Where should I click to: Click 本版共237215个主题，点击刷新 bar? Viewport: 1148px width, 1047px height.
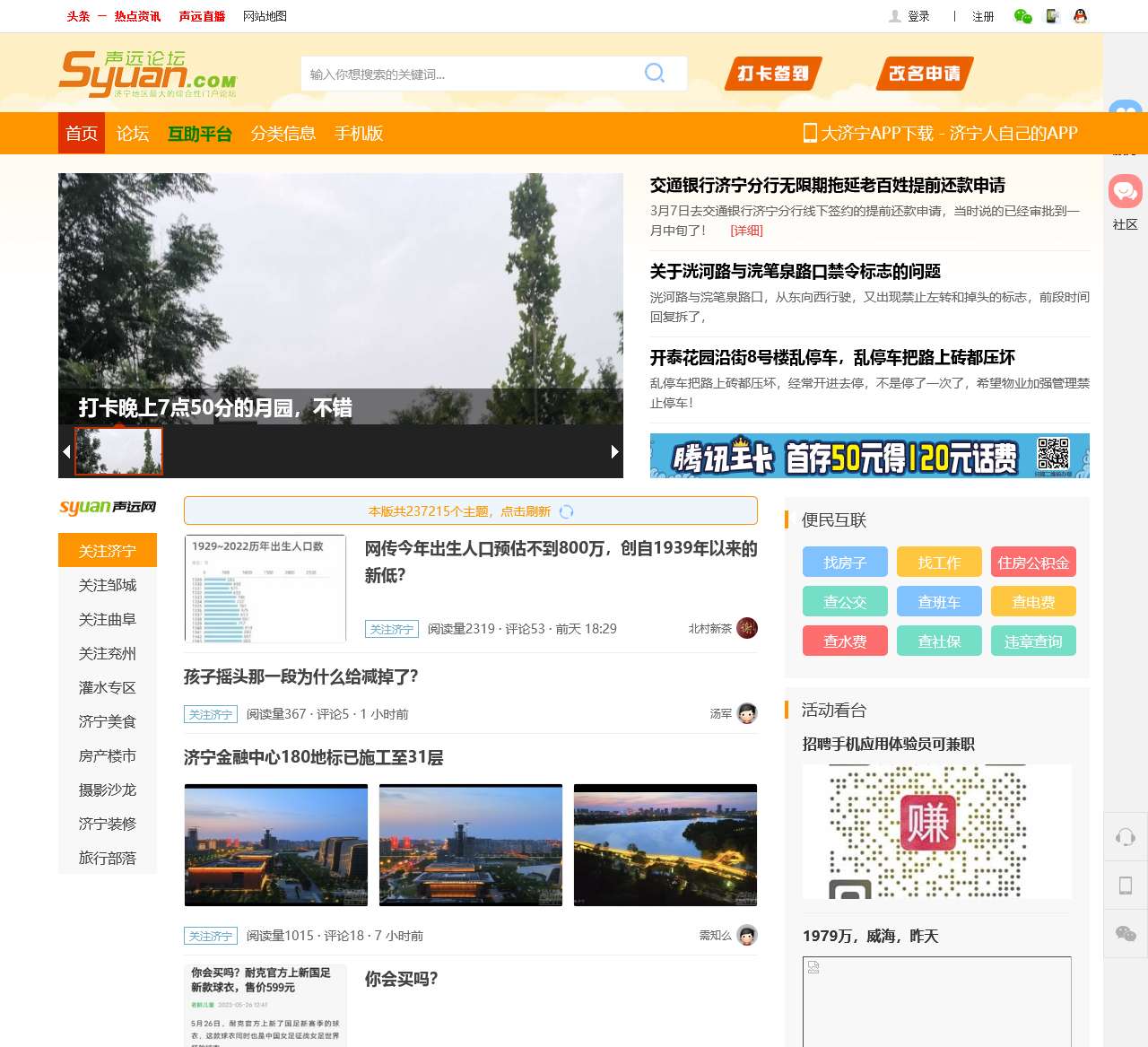(471, 510)
